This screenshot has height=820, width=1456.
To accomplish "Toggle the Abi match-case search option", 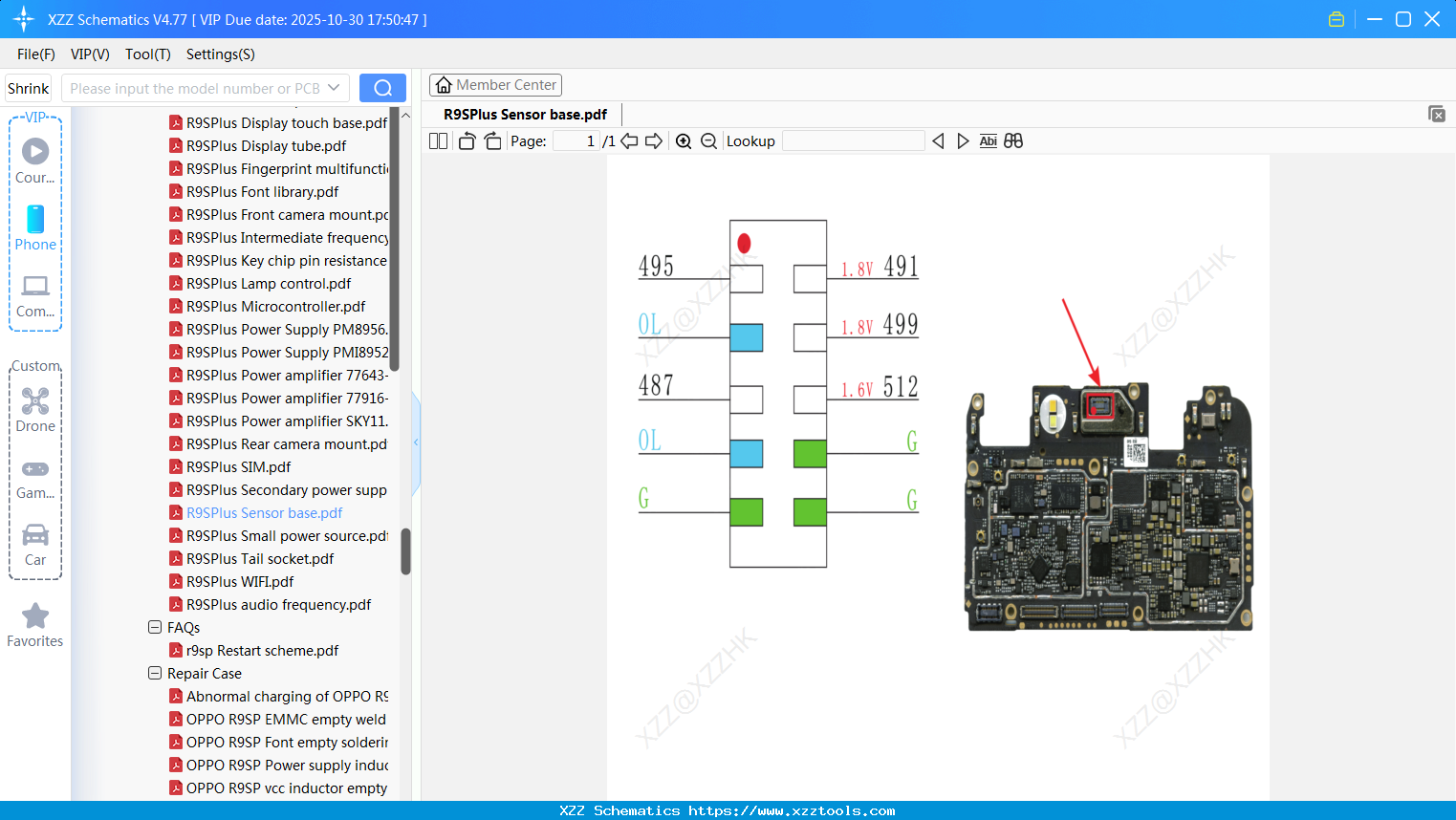I will 988,141.
